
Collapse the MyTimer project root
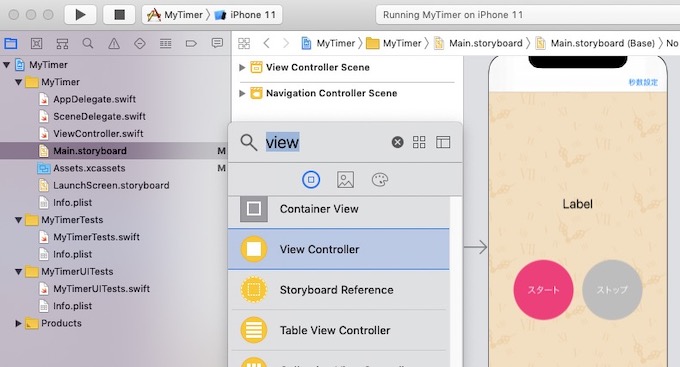(7, 65)
